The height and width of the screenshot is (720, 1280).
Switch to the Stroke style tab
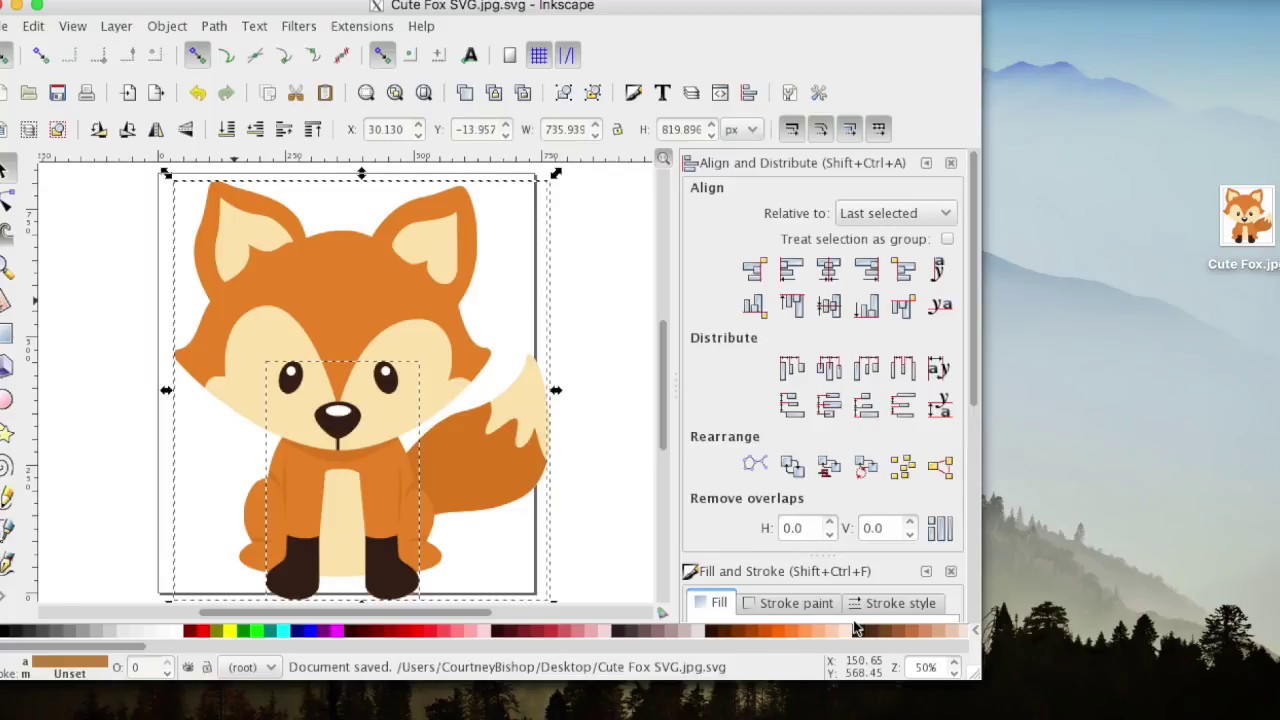click(x=891, y=603)
